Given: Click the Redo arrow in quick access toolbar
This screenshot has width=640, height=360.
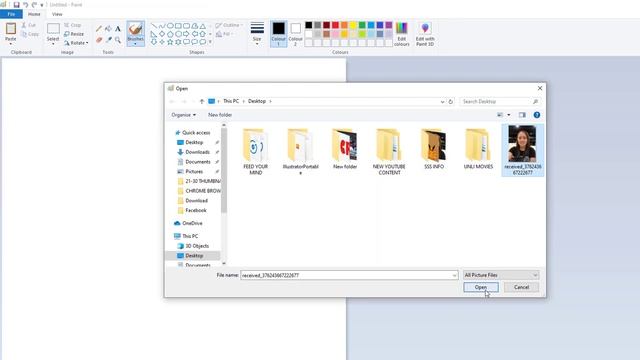Looking at the screenshot, I should pyautogui.click(x=34, y=4).
